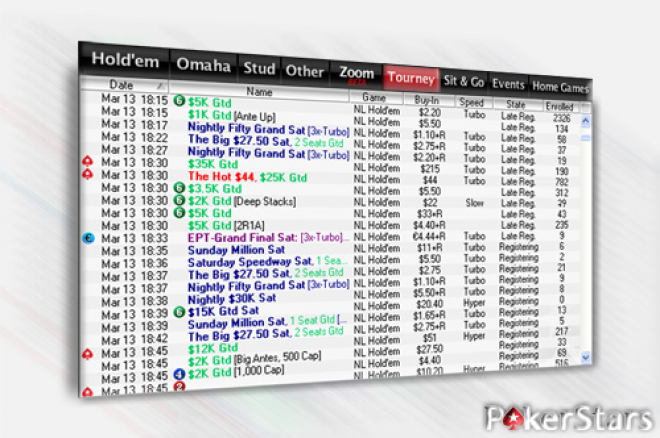The image size is (660, 438).
Task: Click the scrollbar down arrow
Action: pos(586,357)
